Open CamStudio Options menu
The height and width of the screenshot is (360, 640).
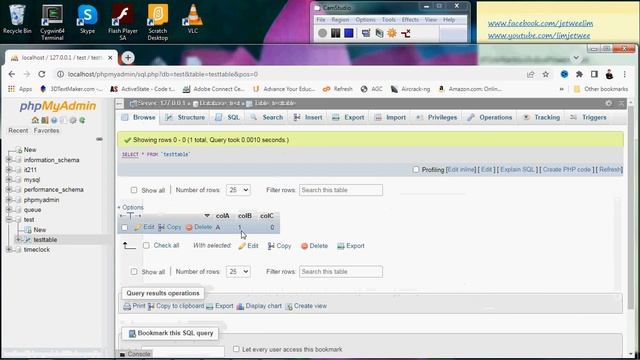point(365,20)
